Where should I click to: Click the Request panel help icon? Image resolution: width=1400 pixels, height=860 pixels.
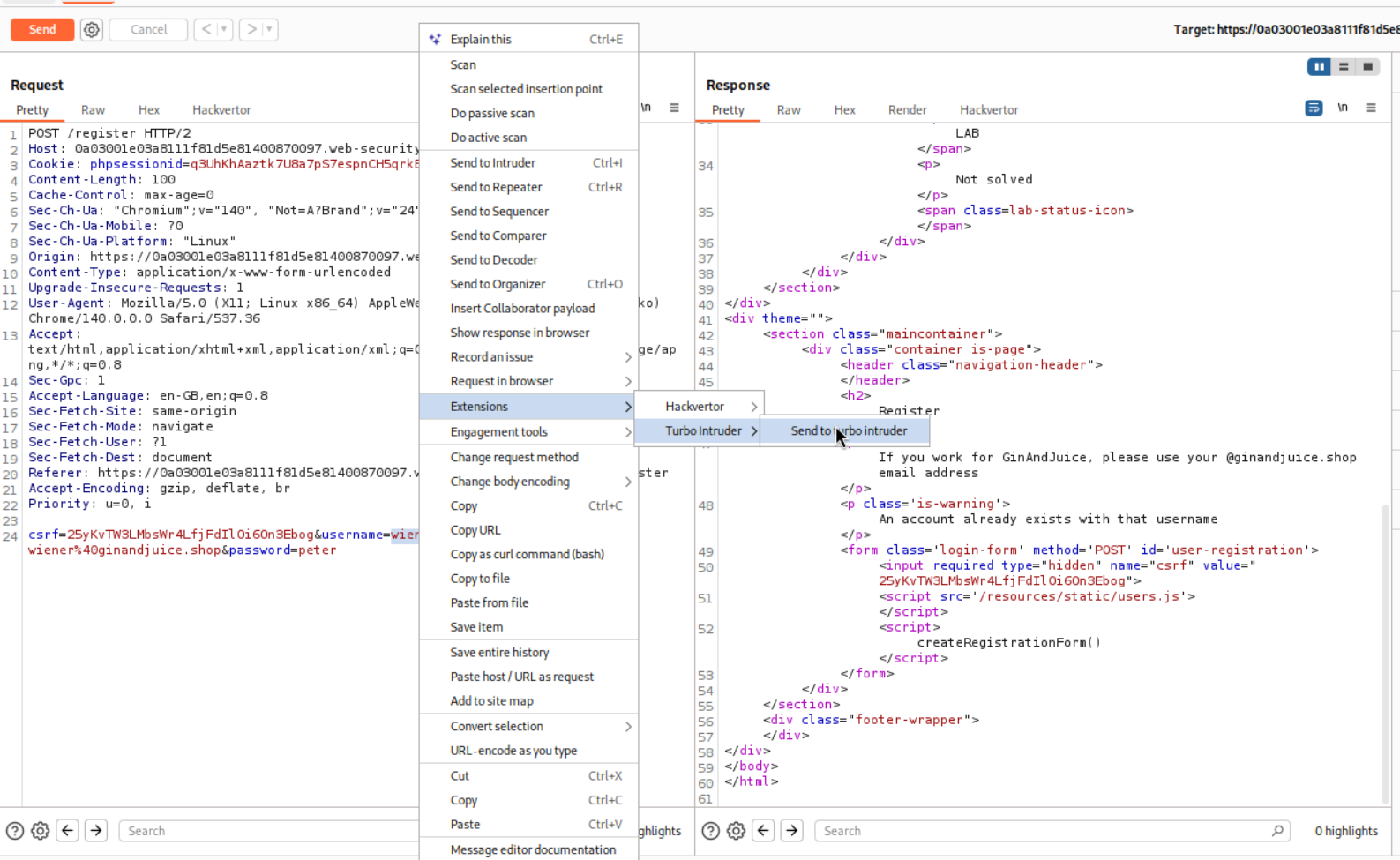[x=15, y=831]
